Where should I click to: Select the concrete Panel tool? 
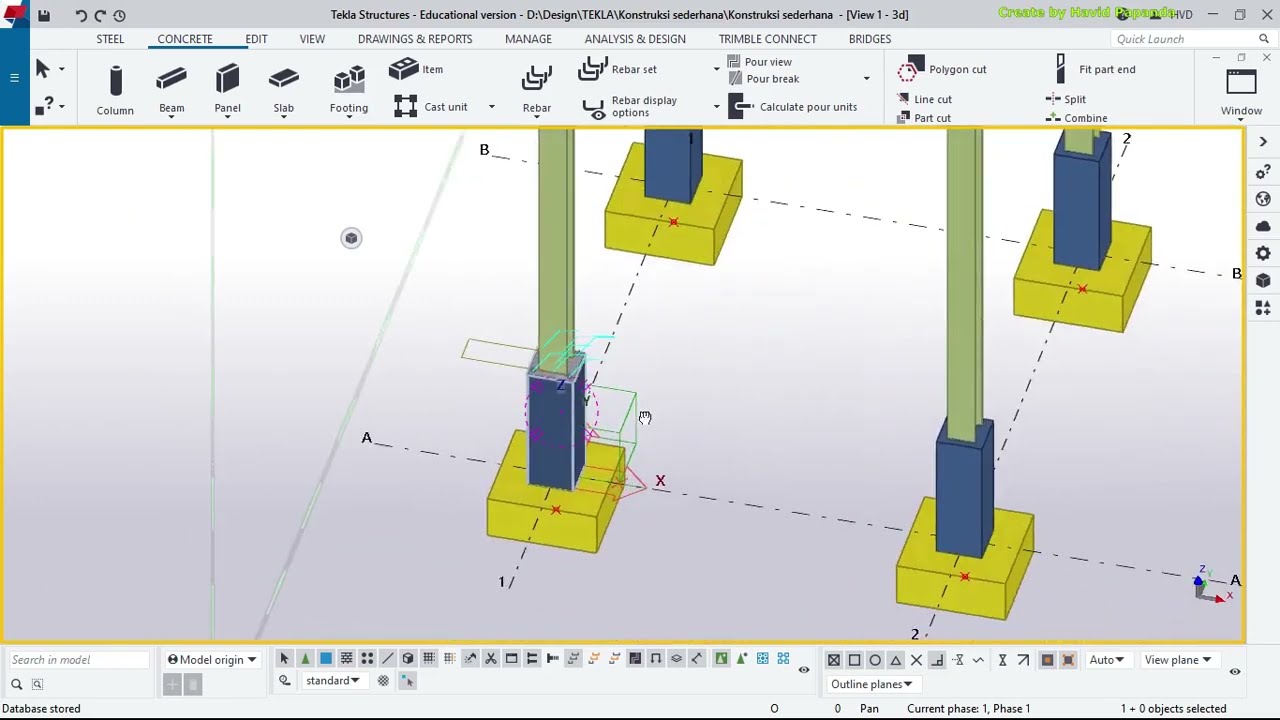(x=227, y=90)
